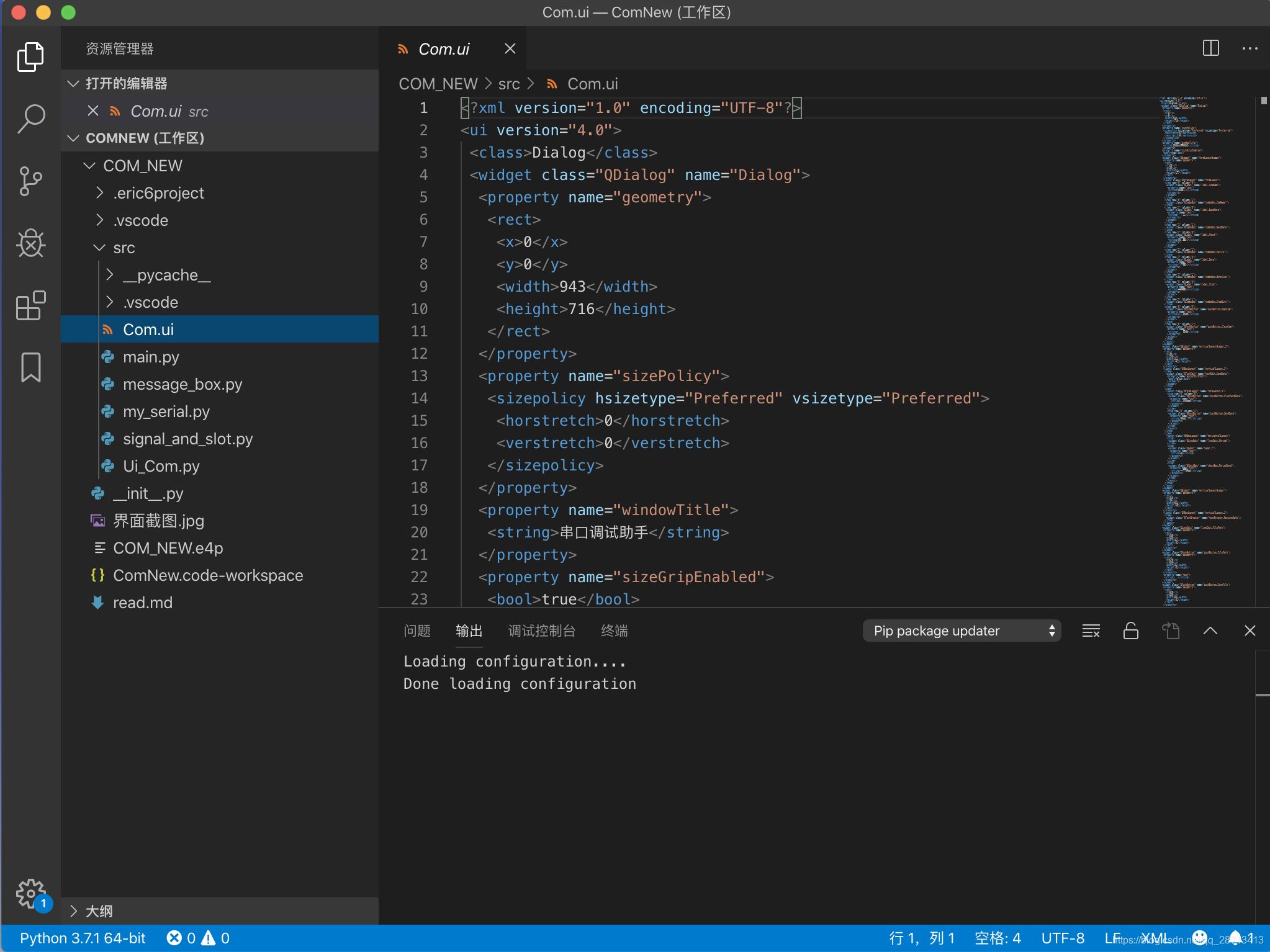Open the Manage gear menu
Image resolution: width=1270 pixels, height=952 pixels.
(x=31, y=894)
